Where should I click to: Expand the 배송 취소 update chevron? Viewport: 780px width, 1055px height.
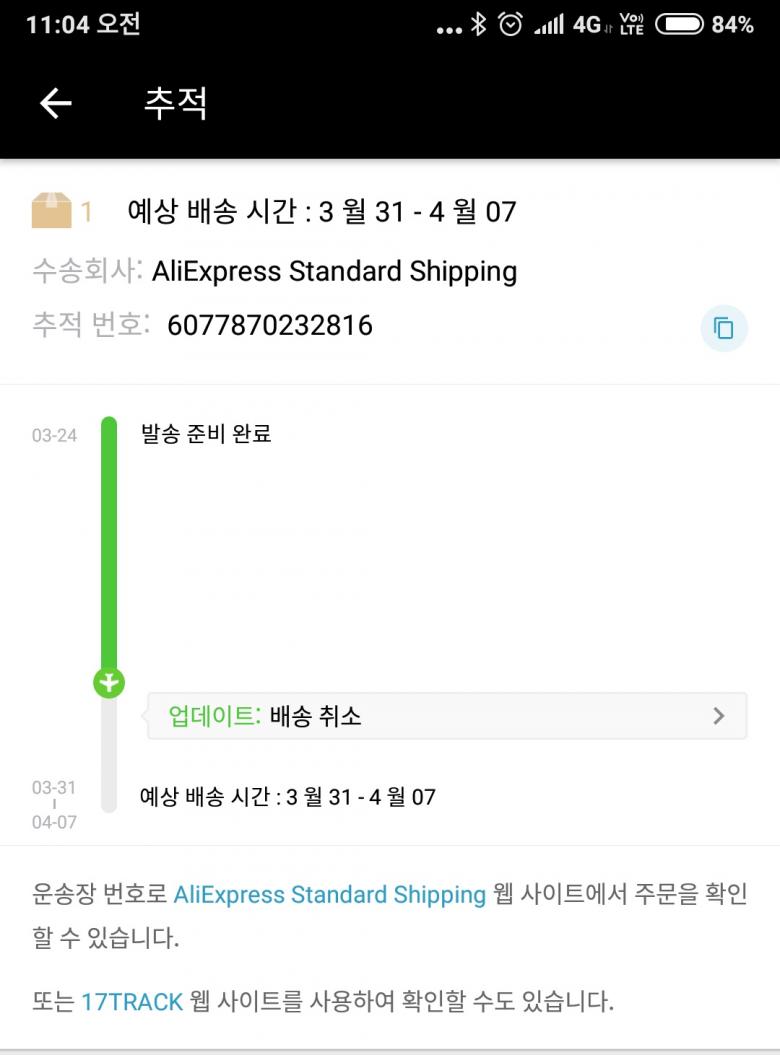click(718, 716)
